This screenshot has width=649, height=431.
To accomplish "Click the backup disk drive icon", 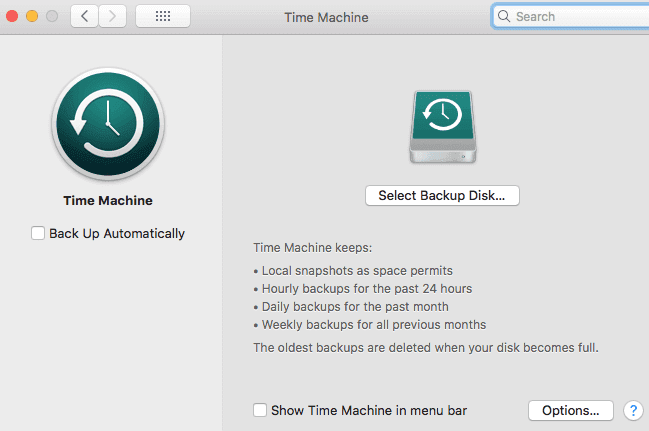I will [x=442, y=127].
